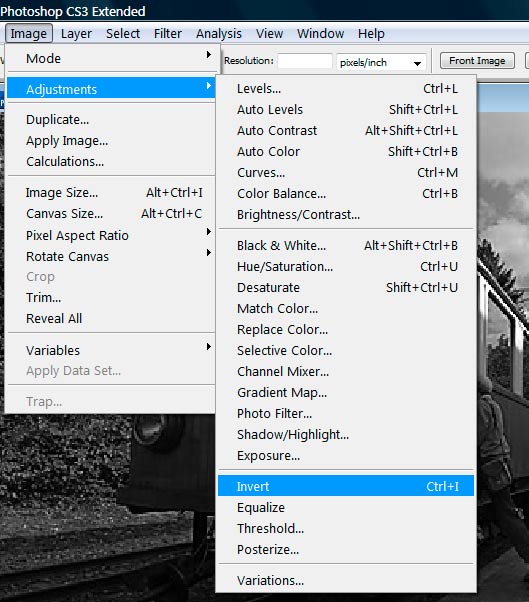Screen dimensions: 529x602
Task: Open the pixels/inch units dropdown
Action: click(381, 62)
